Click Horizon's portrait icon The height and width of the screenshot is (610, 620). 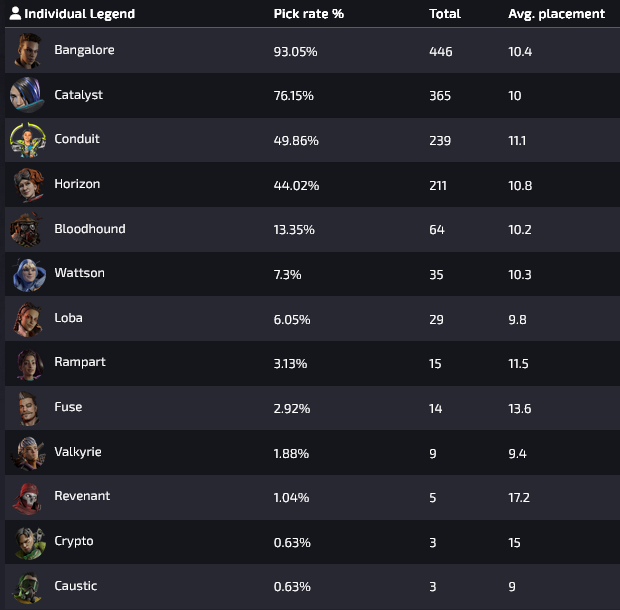[29, 185]
